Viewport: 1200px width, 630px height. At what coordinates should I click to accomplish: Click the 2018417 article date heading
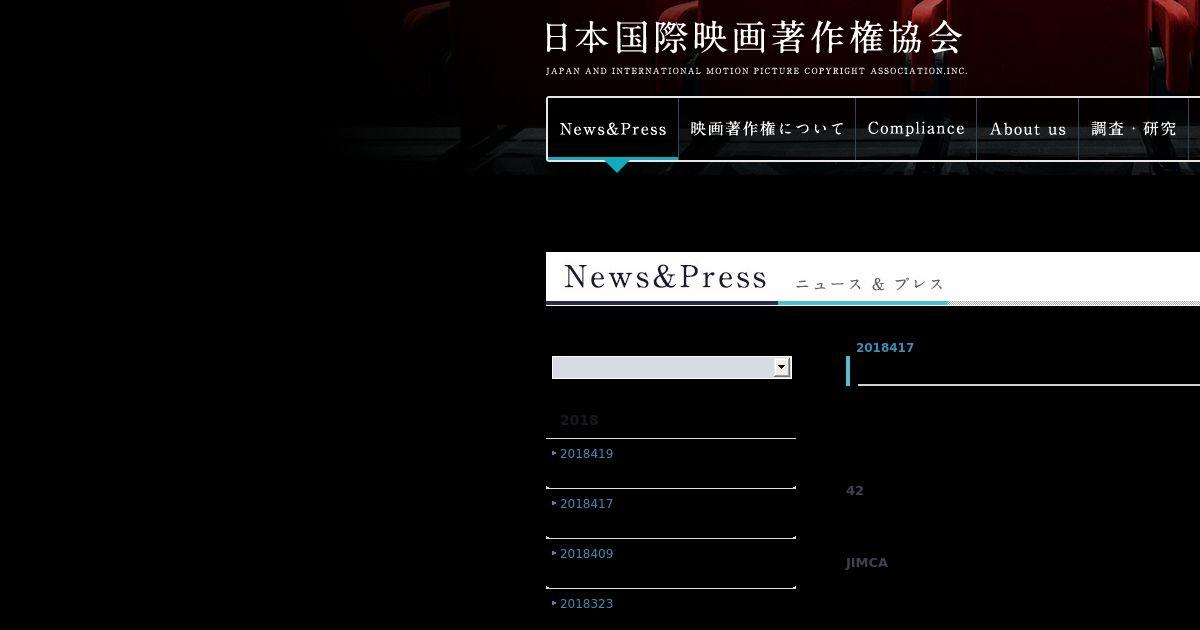(885, 348)
